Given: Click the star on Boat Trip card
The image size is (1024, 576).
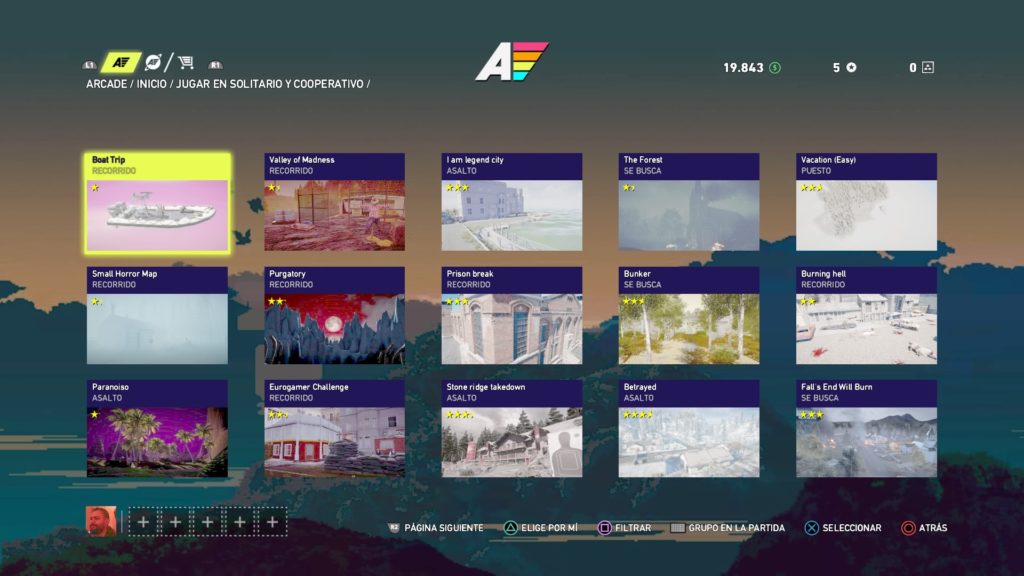Looking at the screenshot, I should 95,188.
